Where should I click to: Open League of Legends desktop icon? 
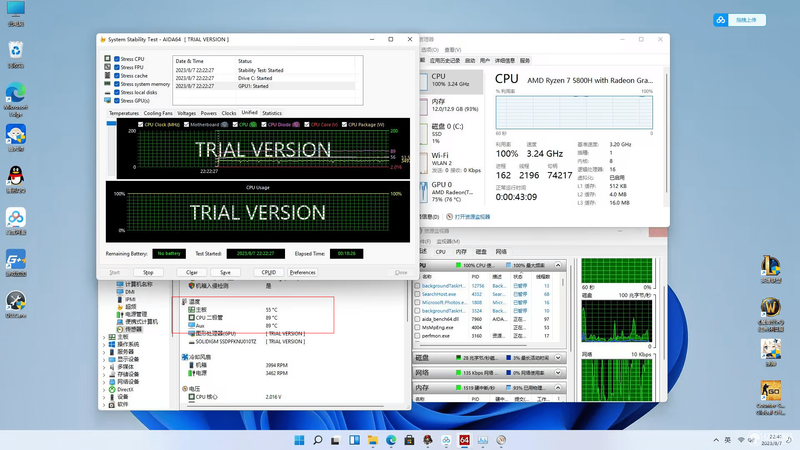coord(770,269)
